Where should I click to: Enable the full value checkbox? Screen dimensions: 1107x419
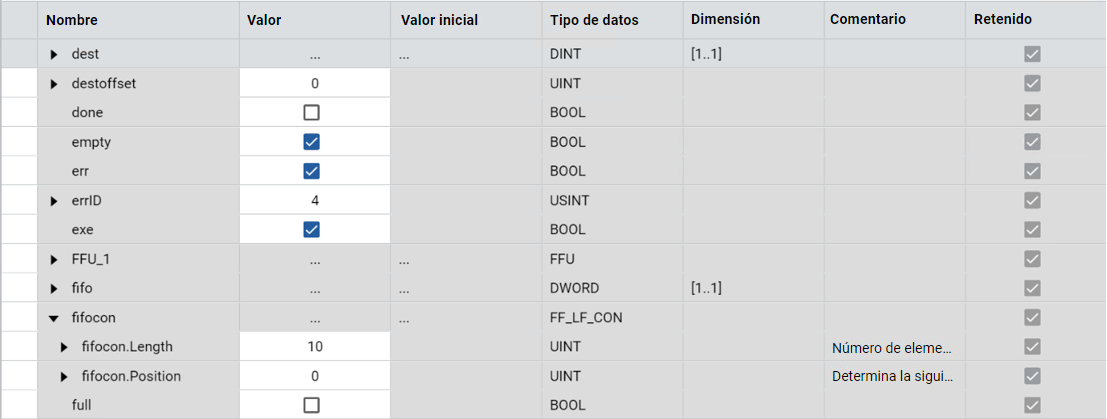[311, 405]
